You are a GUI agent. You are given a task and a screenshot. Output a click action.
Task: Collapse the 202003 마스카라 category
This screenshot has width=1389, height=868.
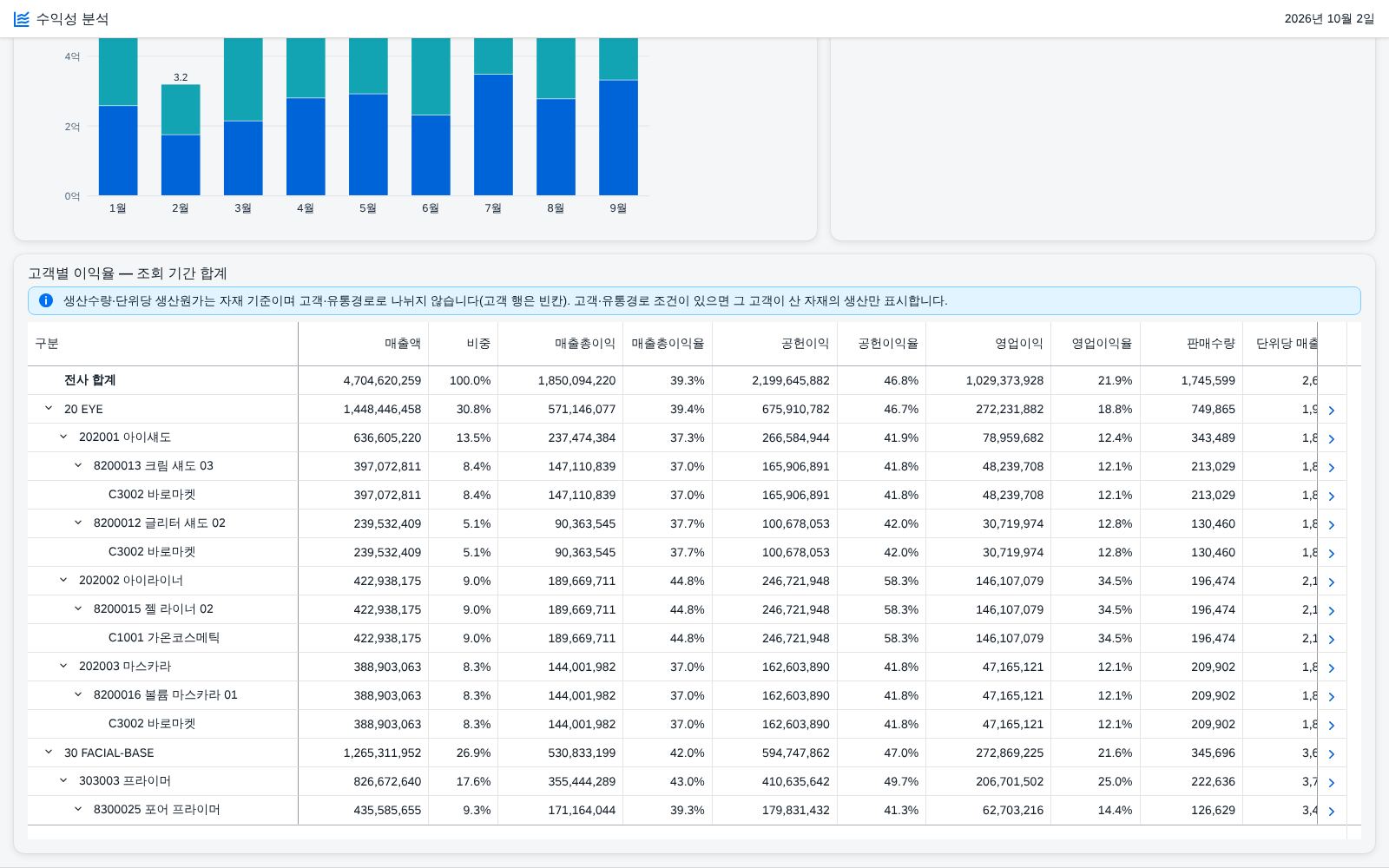[x=63, y=666]
